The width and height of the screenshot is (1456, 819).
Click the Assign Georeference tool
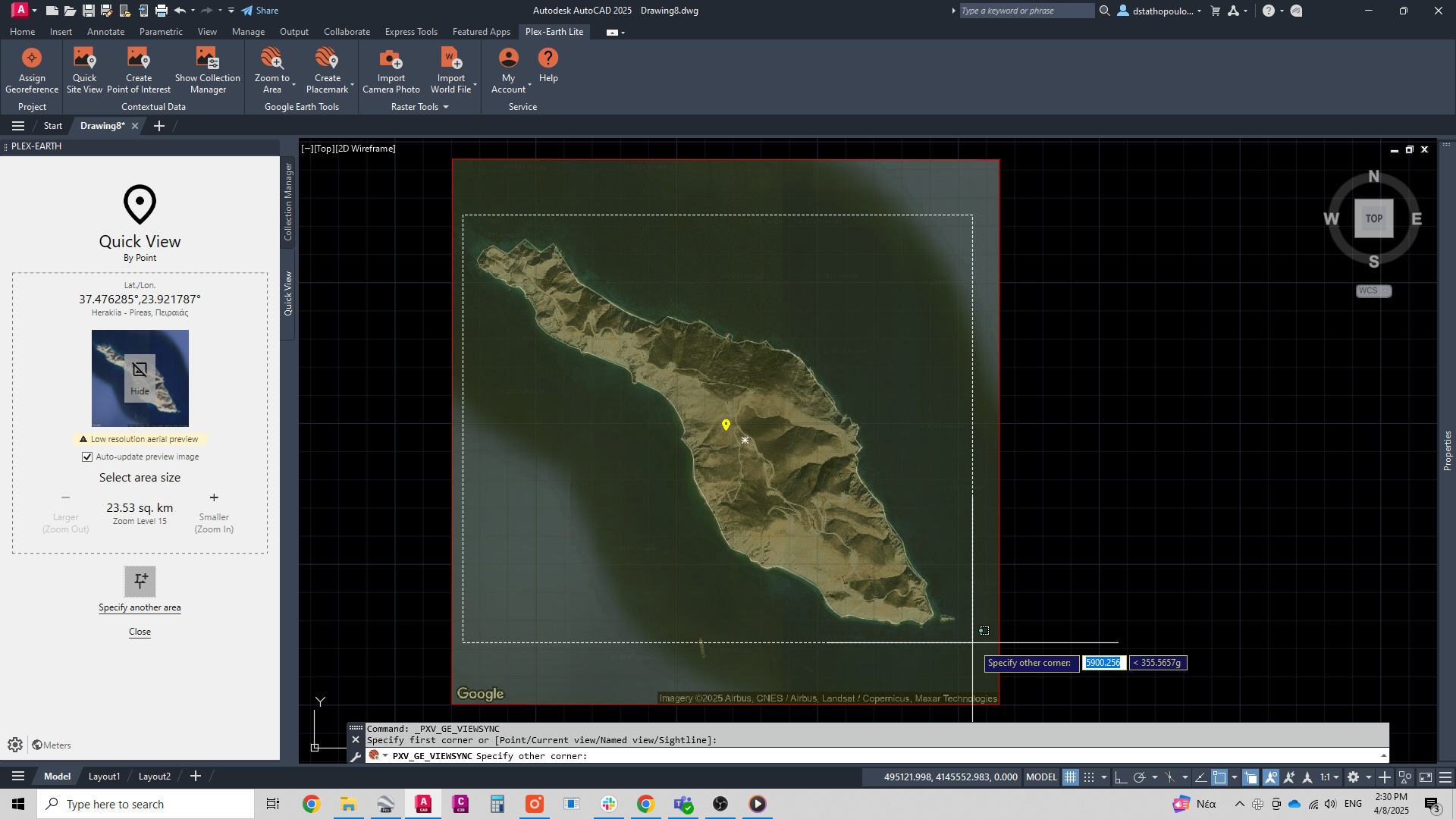[x=32, y=70]
